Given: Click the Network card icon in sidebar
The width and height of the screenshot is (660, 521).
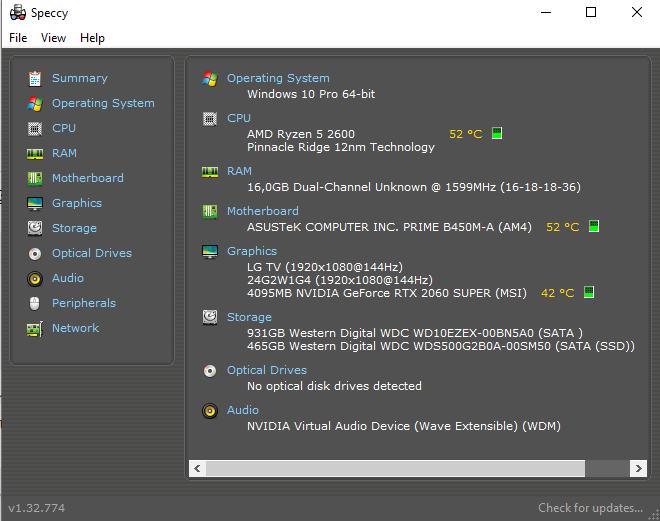Looking at the screenshot, I should click(35, 329).
